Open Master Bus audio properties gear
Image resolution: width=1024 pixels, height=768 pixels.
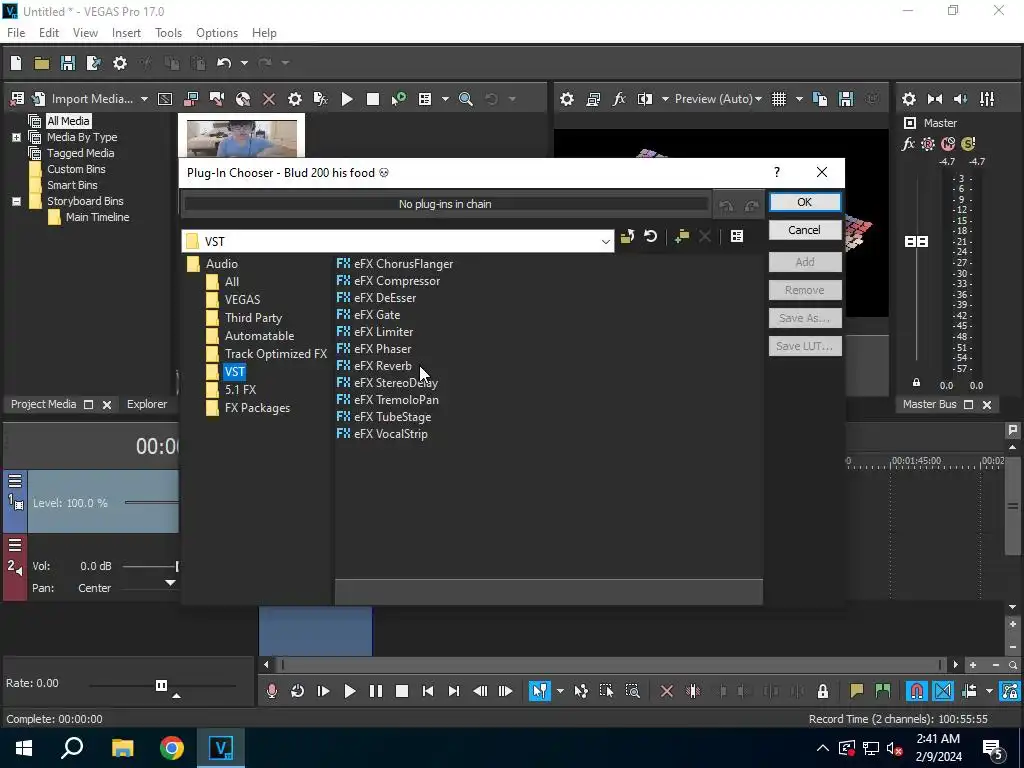click(908, 99)
